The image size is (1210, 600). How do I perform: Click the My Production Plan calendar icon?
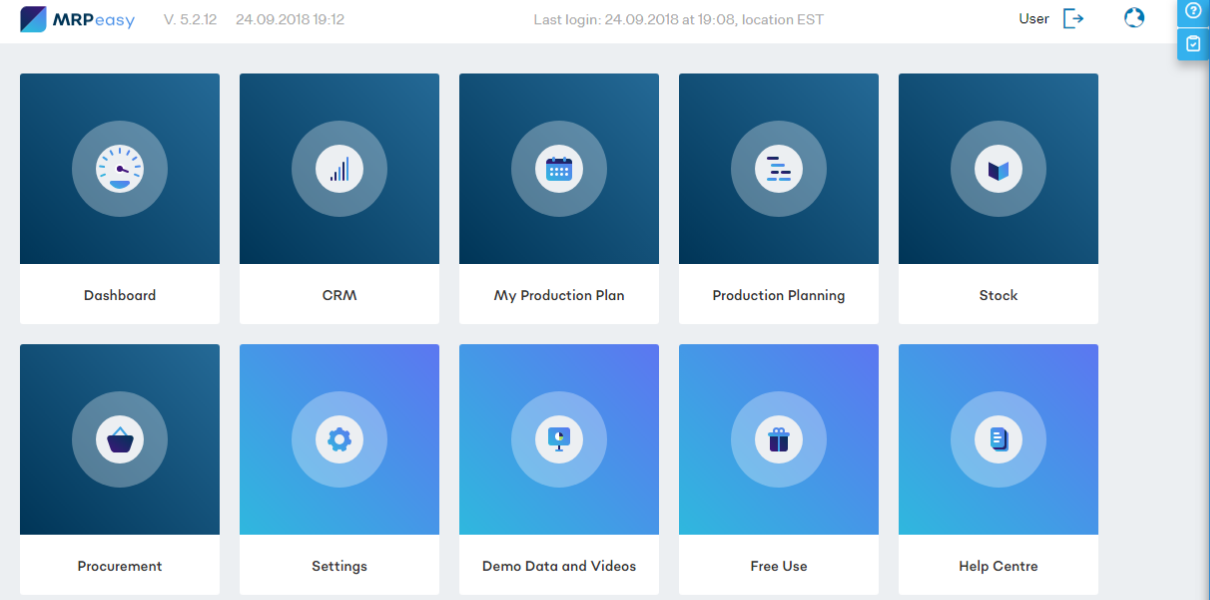[x=559, y=169]
